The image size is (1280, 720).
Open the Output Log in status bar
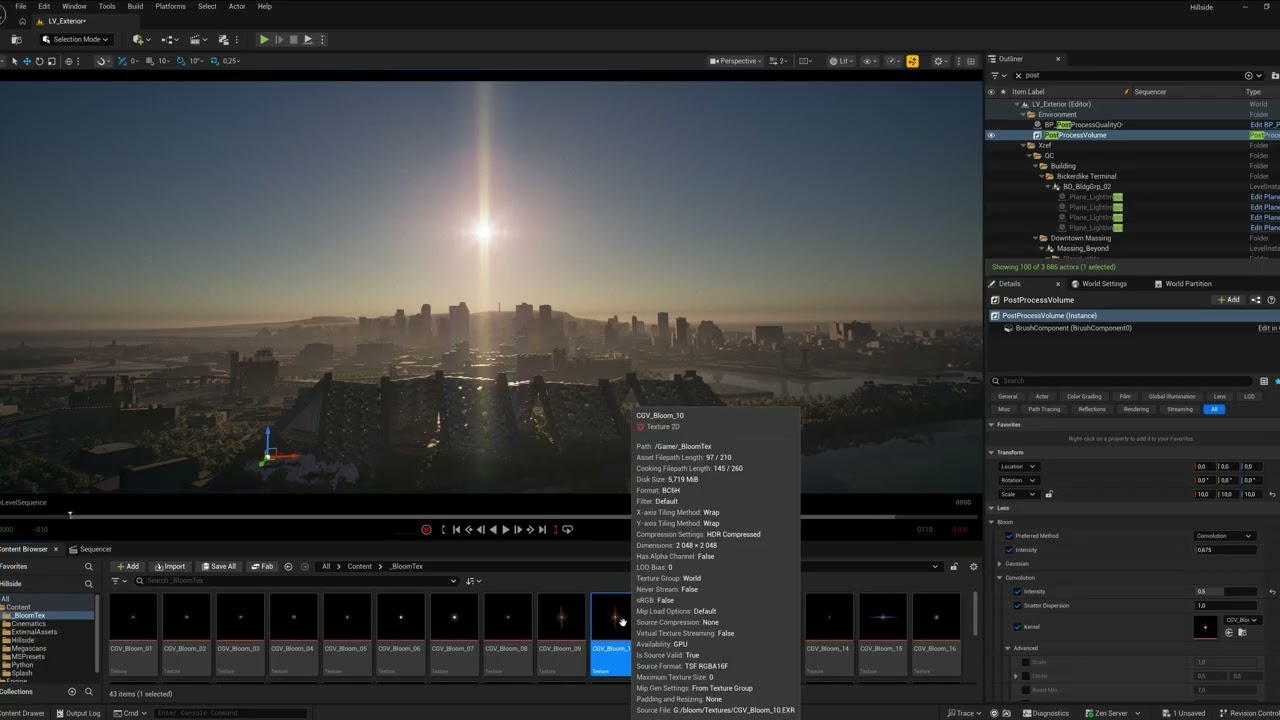(x=78, y=713)
